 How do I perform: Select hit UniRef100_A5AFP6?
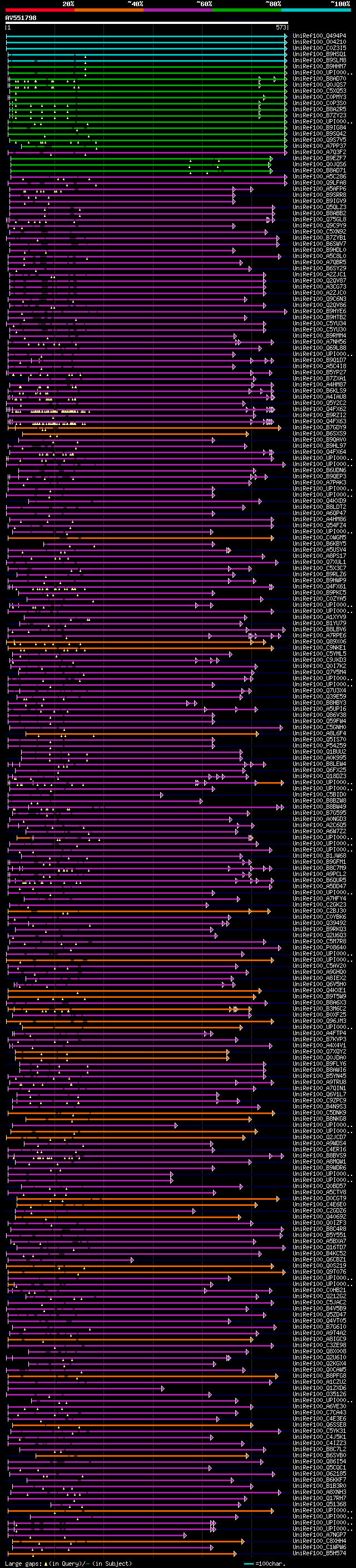click(x=319, y=189)
